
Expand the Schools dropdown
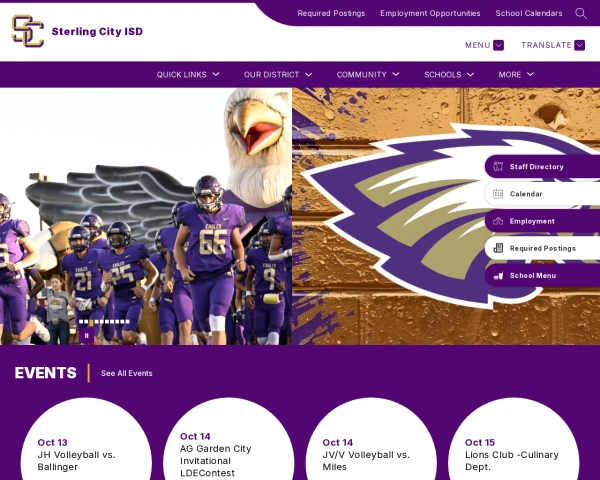pos(449,74)
